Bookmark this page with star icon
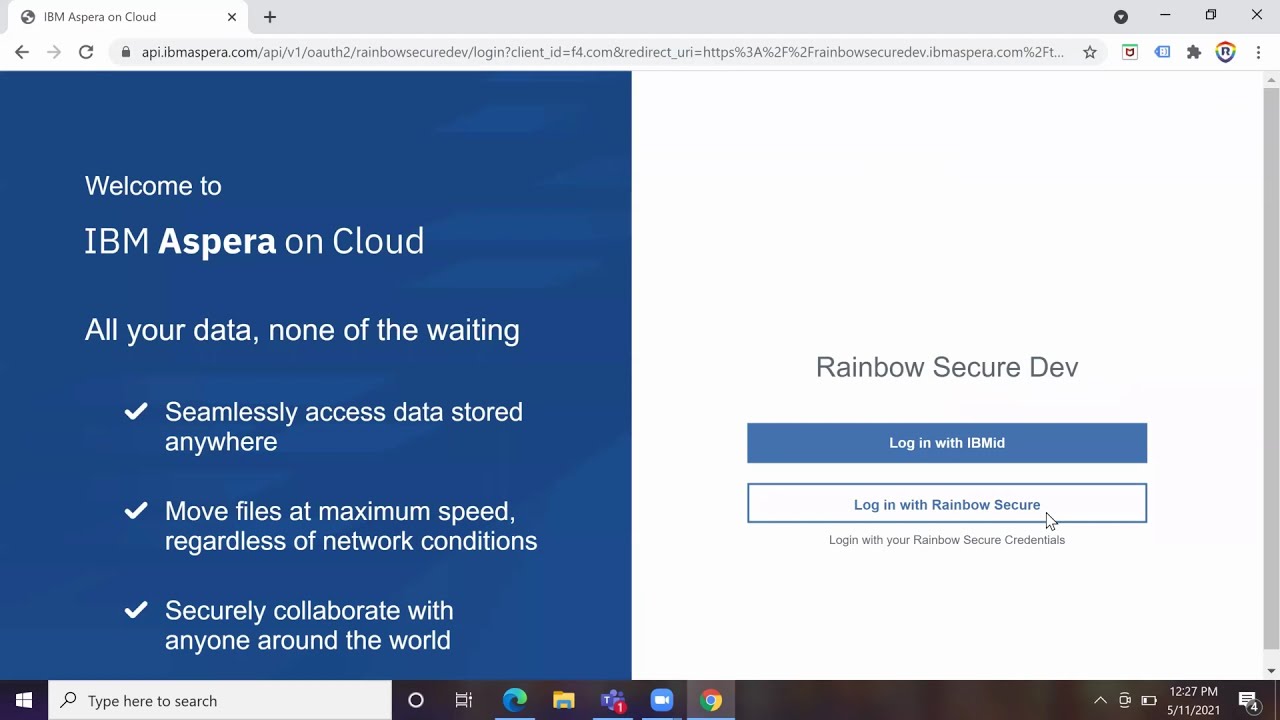Screen dimensions: 1280x720 1090,52
